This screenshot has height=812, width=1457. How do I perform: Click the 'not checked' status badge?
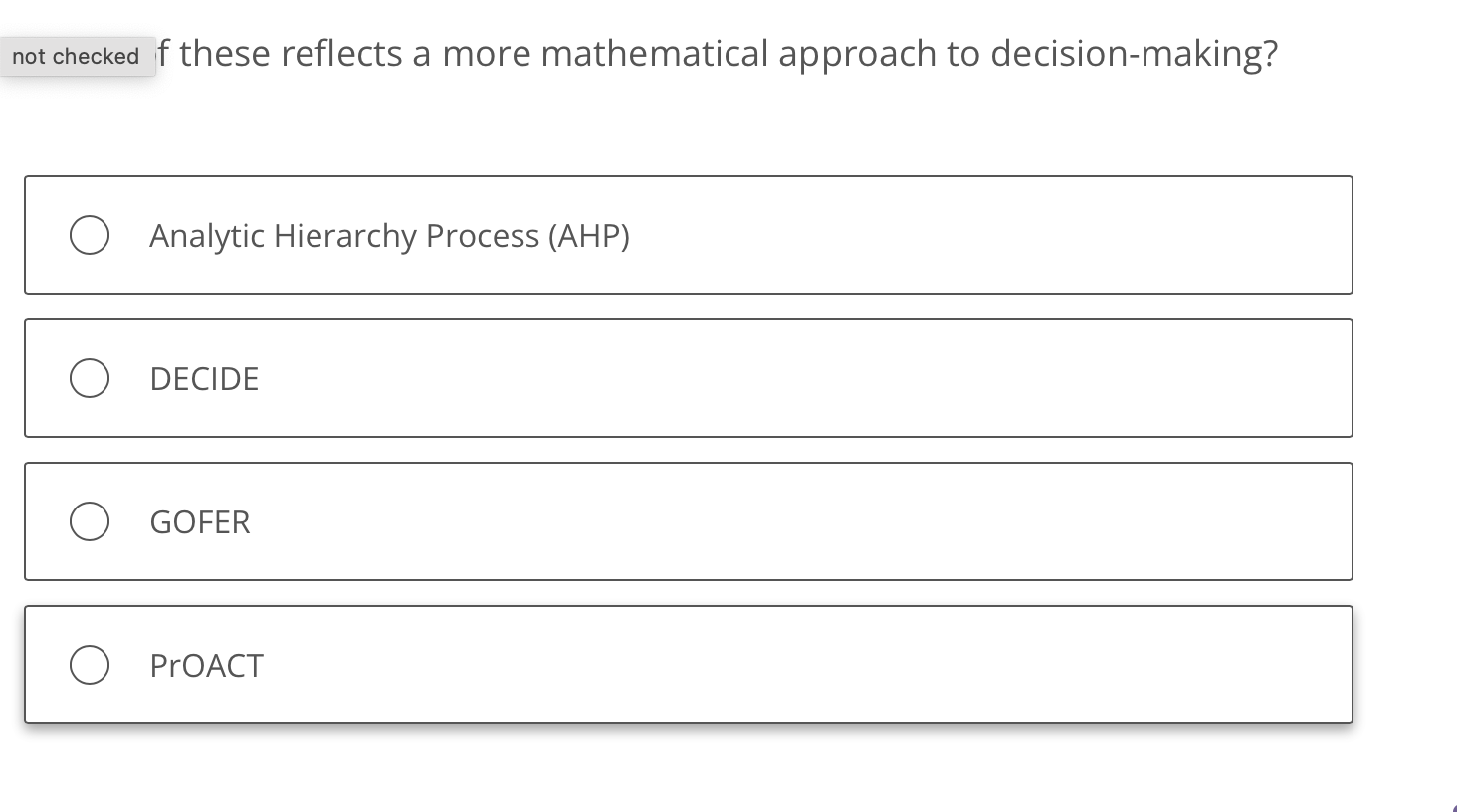pyautogui.click(x=75, y=56)
